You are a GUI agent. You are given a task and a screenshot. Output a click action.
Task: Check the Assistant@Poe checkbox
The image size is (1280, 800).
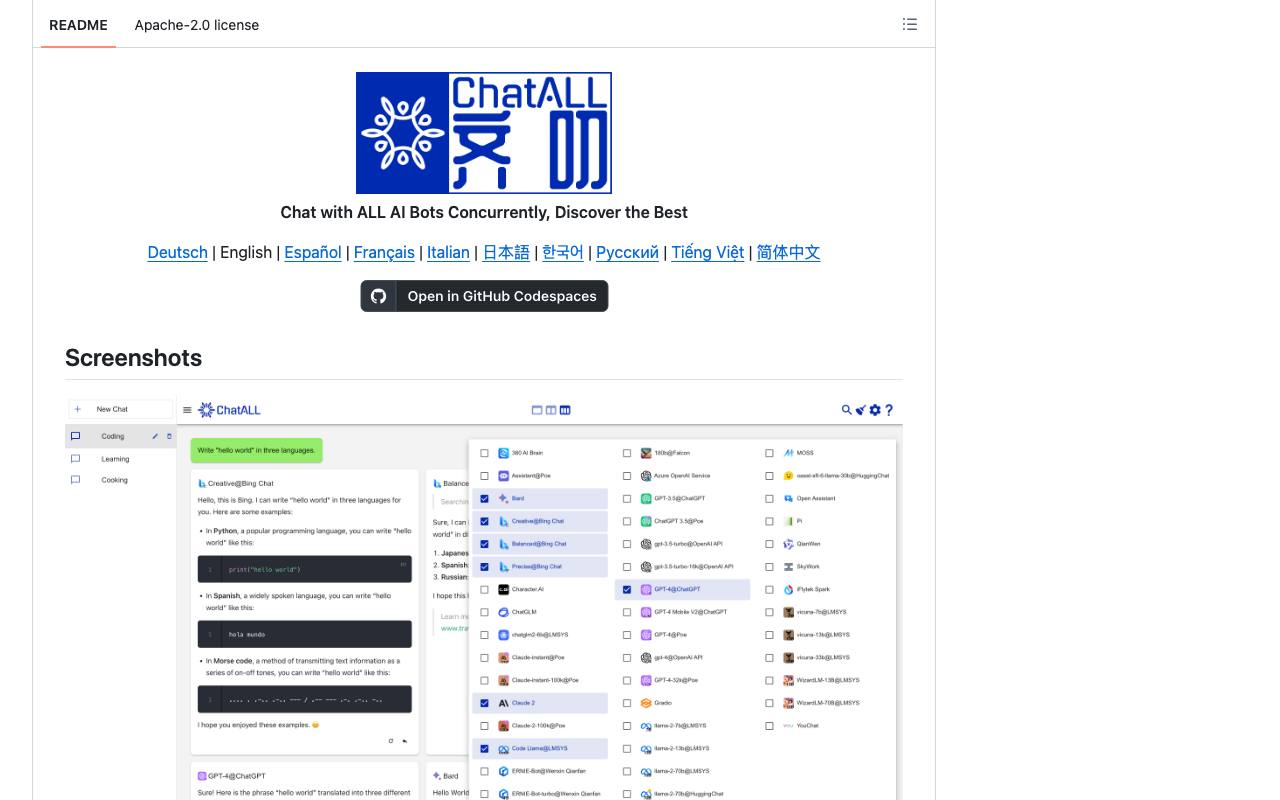485,476
